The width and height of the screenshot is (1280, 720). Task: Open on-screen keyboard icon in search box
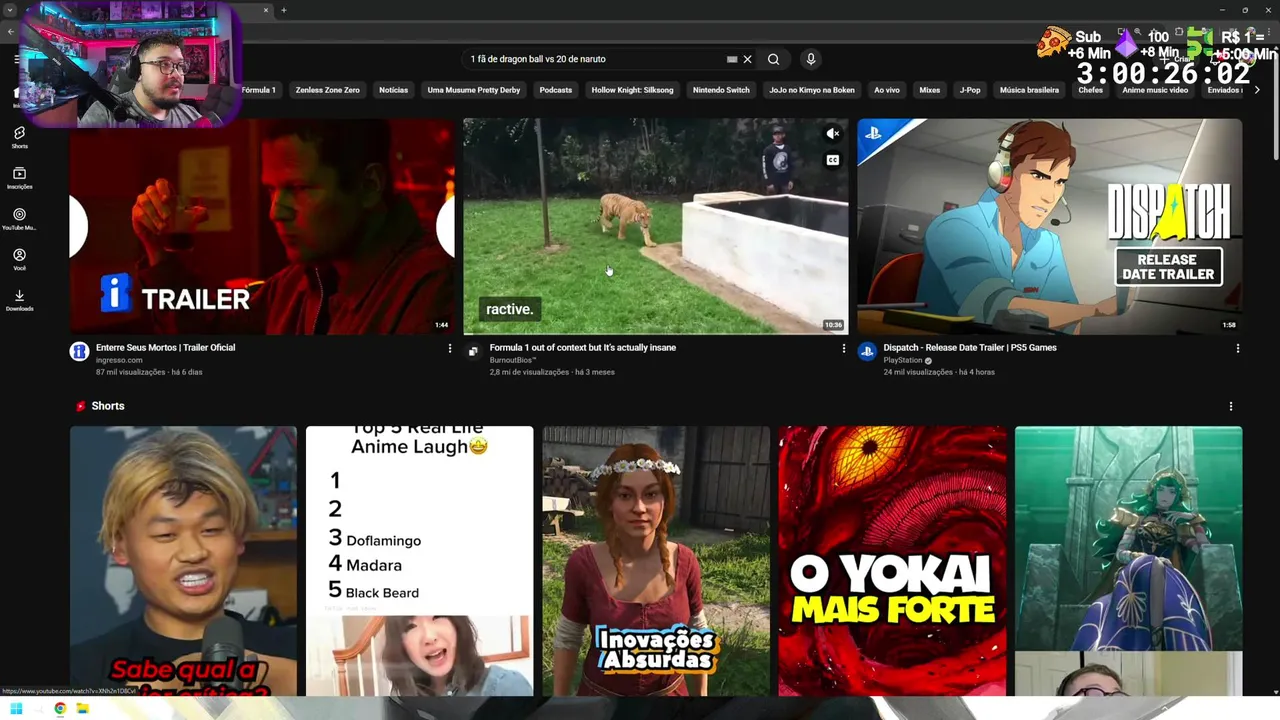pos(732,59)
